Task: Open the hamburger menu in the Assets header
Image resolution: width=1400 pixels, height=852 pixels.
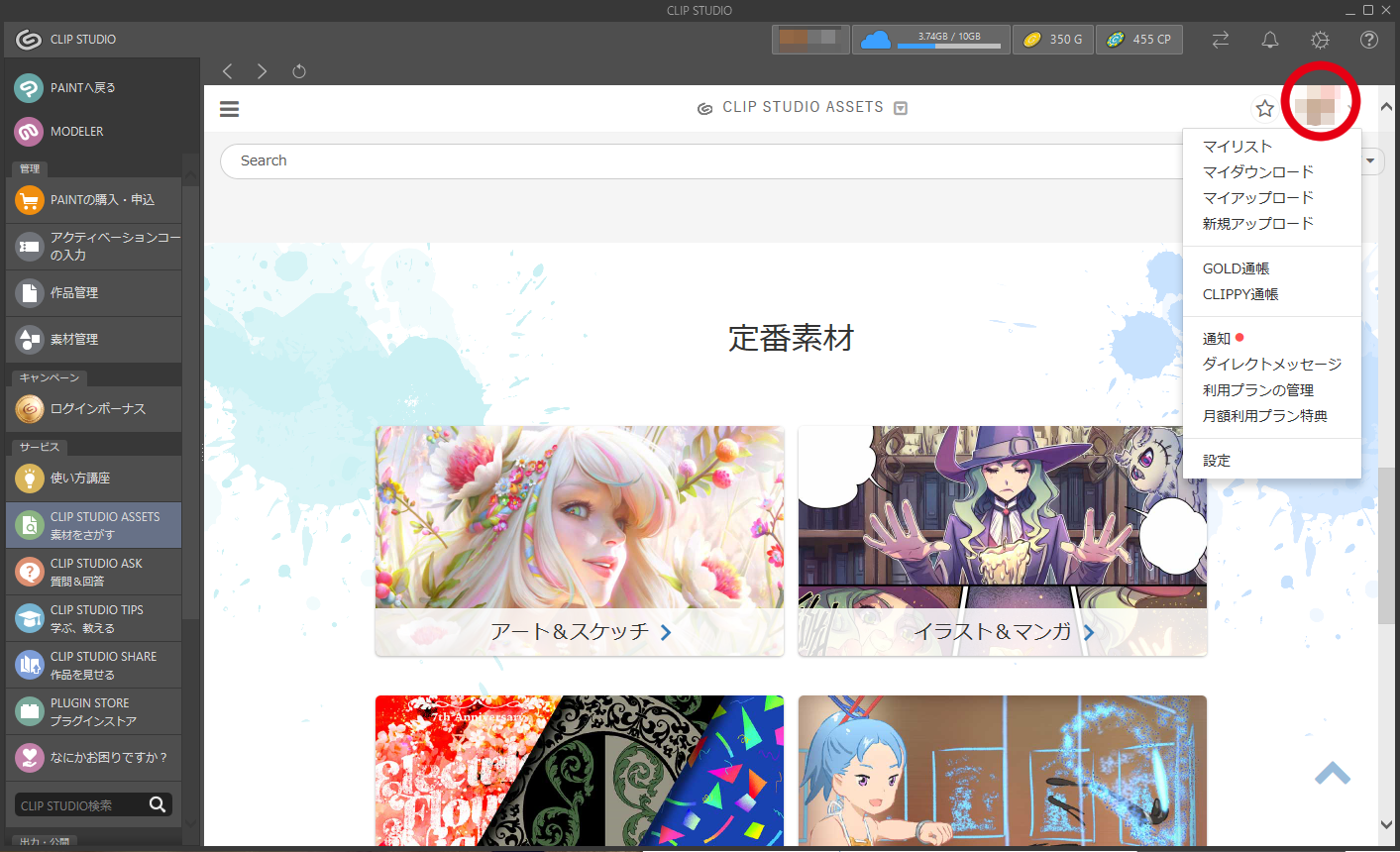Action: [x=229, y=109]
